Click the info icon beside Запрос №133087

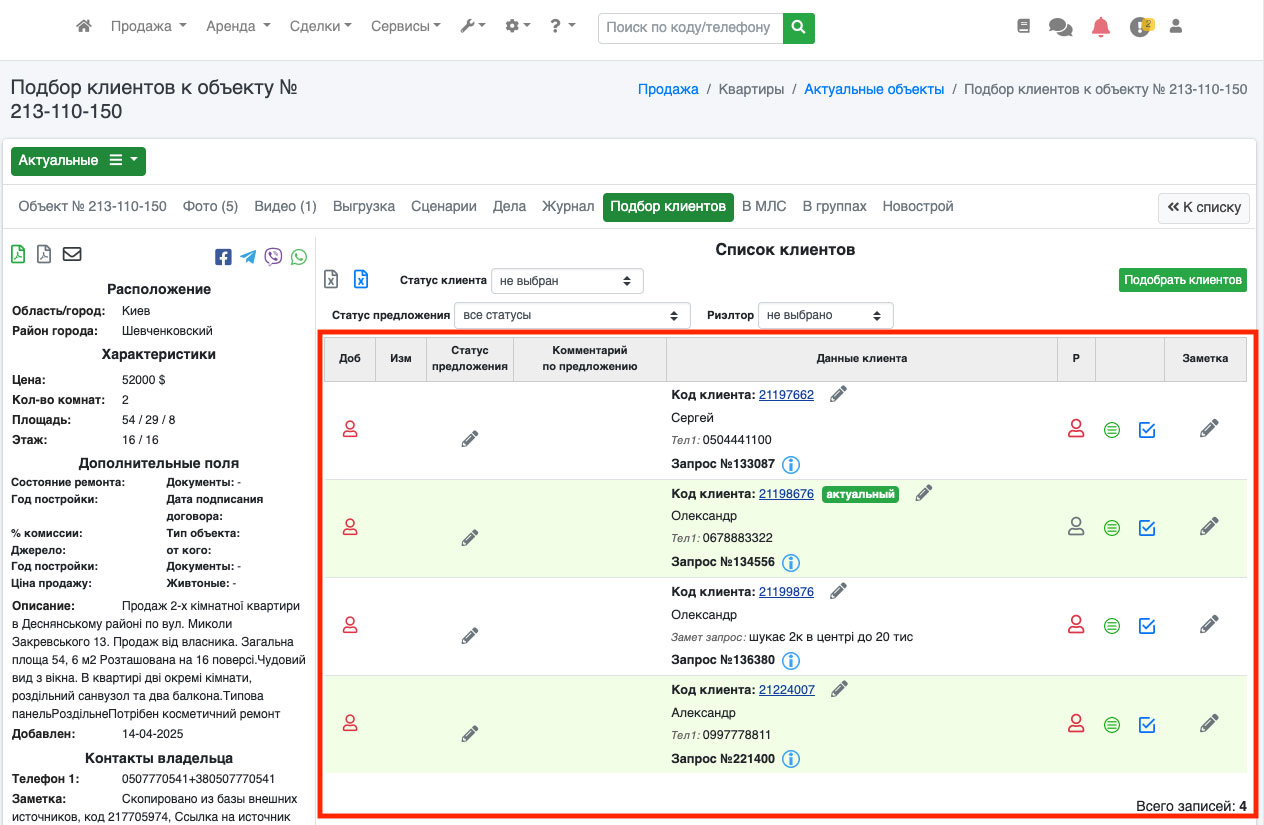[x=791, y=464]
